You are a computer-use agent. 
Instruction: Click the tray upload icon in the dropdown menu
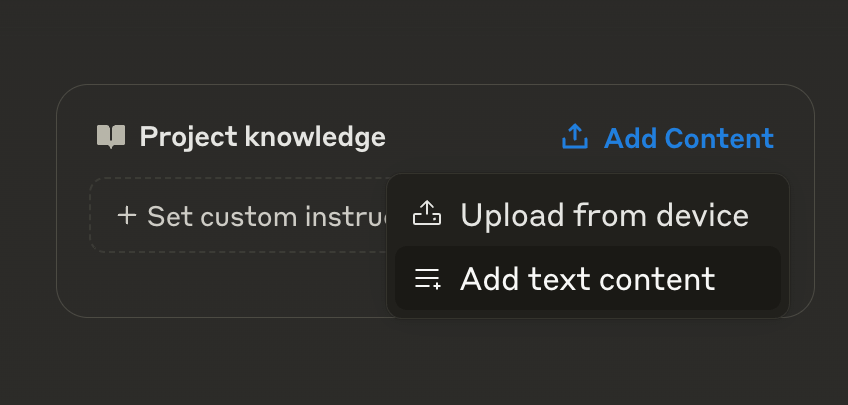pos(427,214)
